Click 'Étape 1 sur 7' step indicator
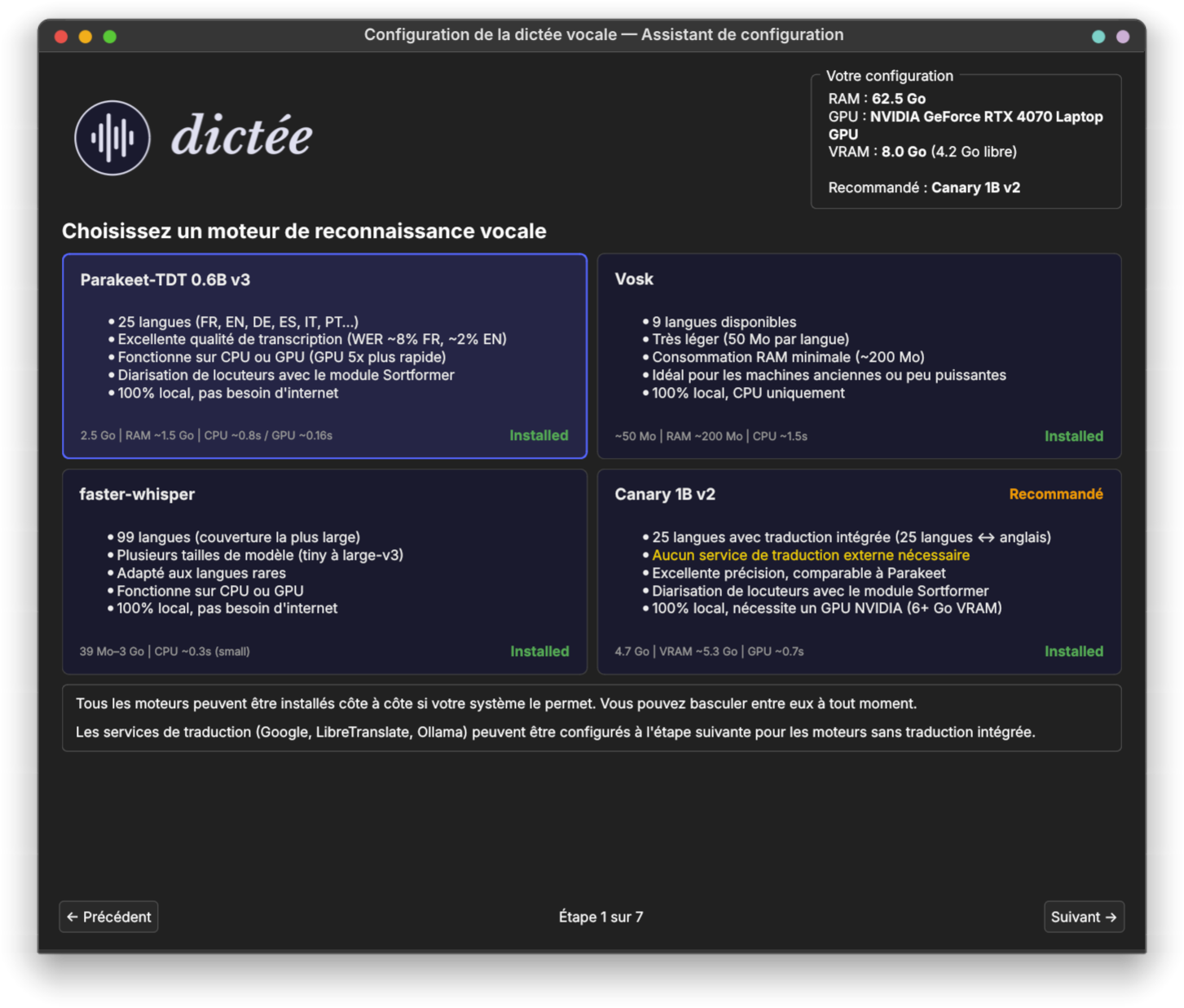The image size is (1184, 1008). [x=601, y=917]
